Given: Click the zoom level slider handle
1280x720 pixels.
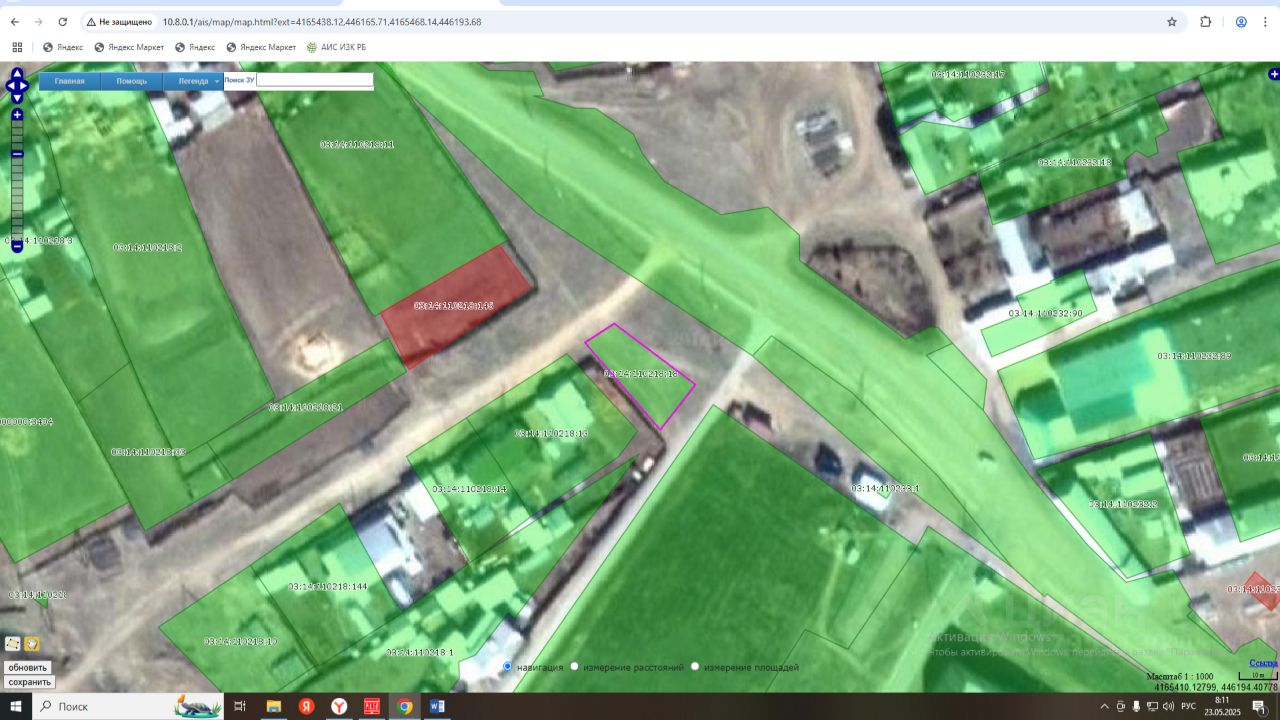Looking at the screenshot, I should 17,154.
